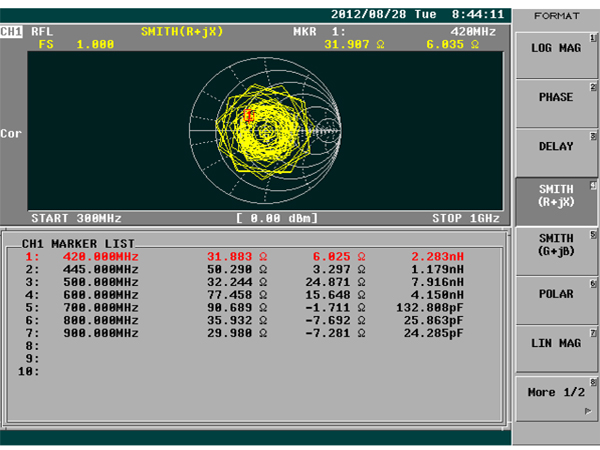This screenshot has width=600, height=450.
Task: Click the CH1 MARKER LIST heading
Action: tap(78, 244)
